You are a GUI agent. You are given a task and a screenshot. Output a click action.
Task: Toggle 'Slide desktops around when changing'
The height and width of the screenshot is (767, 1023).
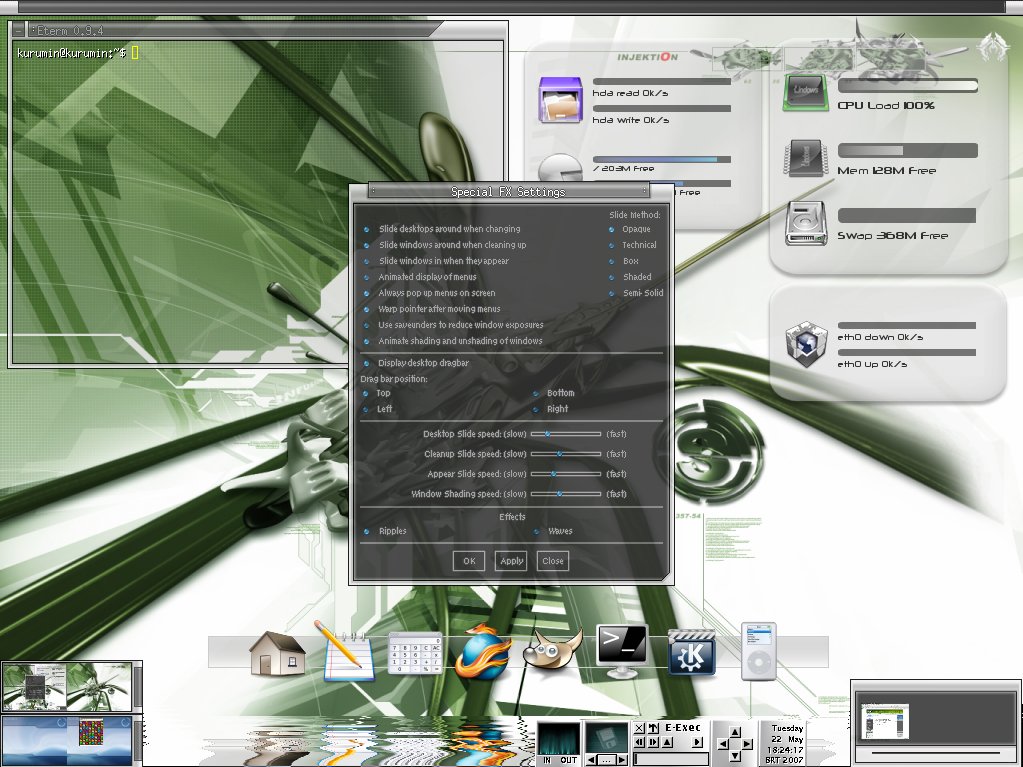coord(366,229)
